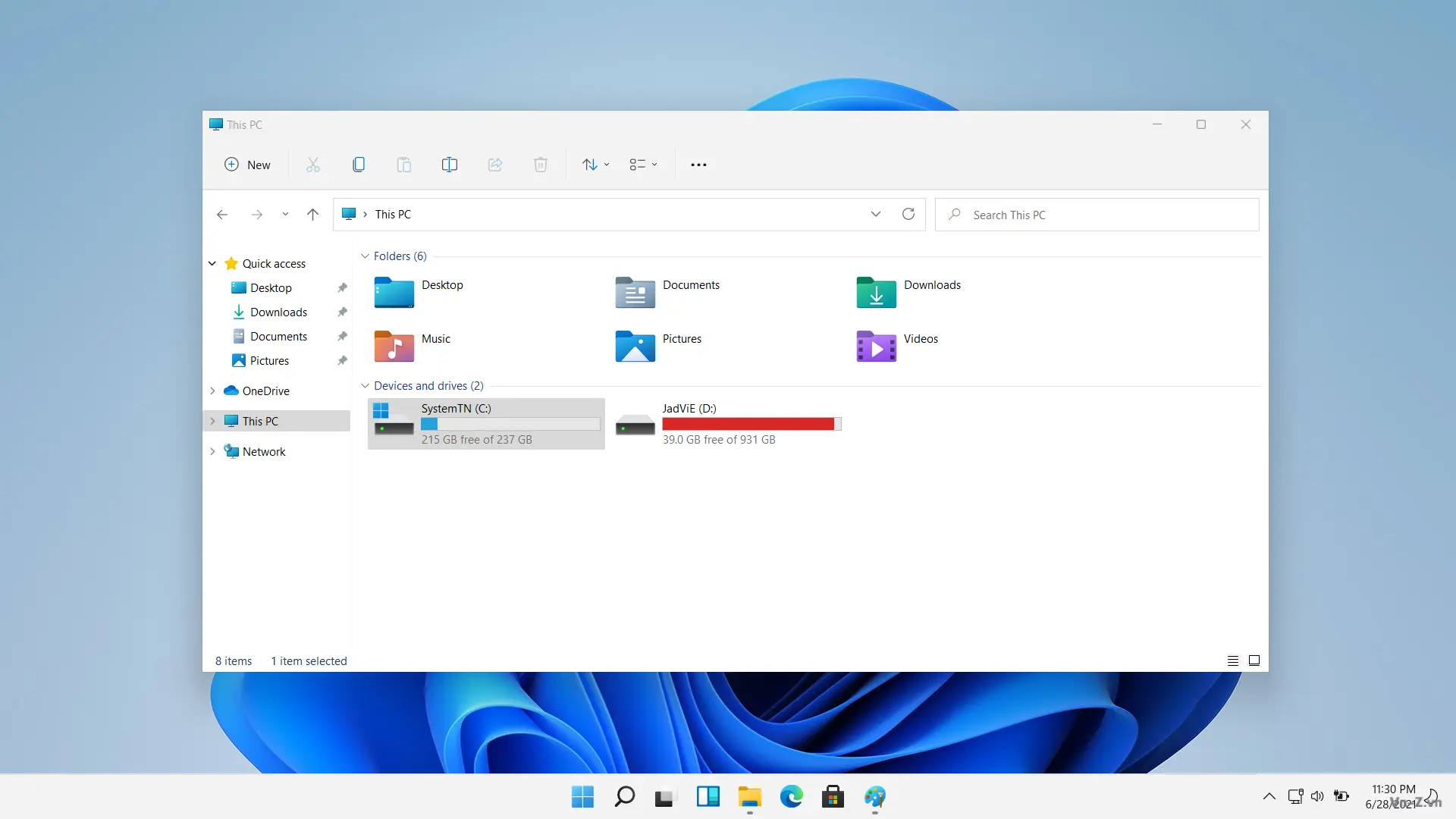This screenshot has width=1456, height=819.
Task: Click the pin icon beside Downloads
Action: tap(342, 312)
